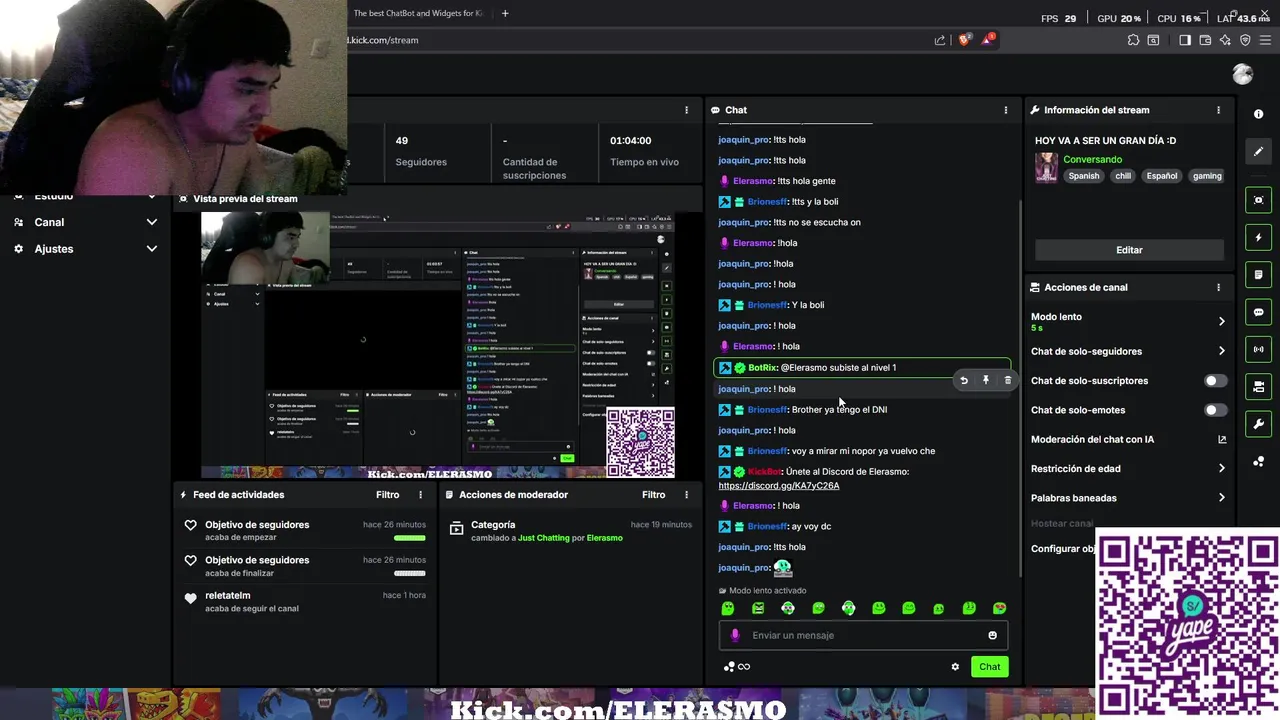Click username Brionesff in DNI message
The width and height of the screenshot is (1280, 720).
[x=768, y=410]
